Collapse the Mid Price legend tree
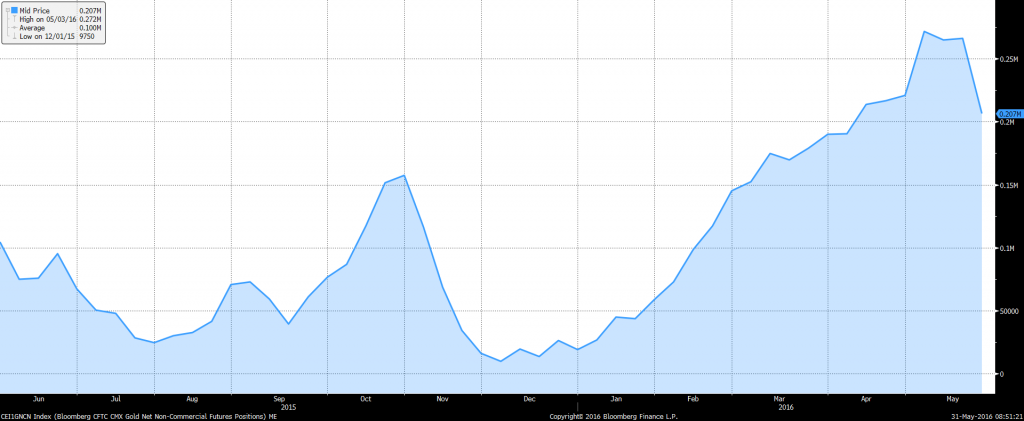The height and width of the screenshot is (421, 1024). point(6,11)
